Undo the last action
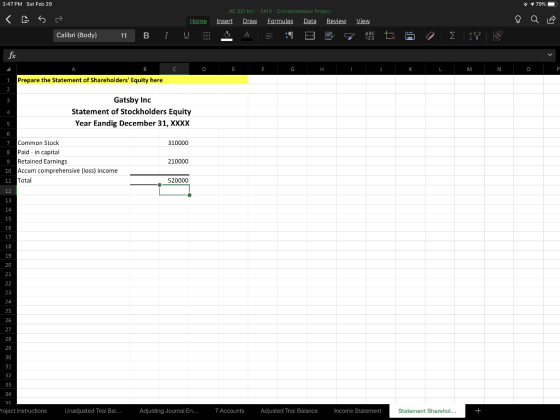Image resolution: width=560 pixels, height=420 pixels. pos(42,19)
